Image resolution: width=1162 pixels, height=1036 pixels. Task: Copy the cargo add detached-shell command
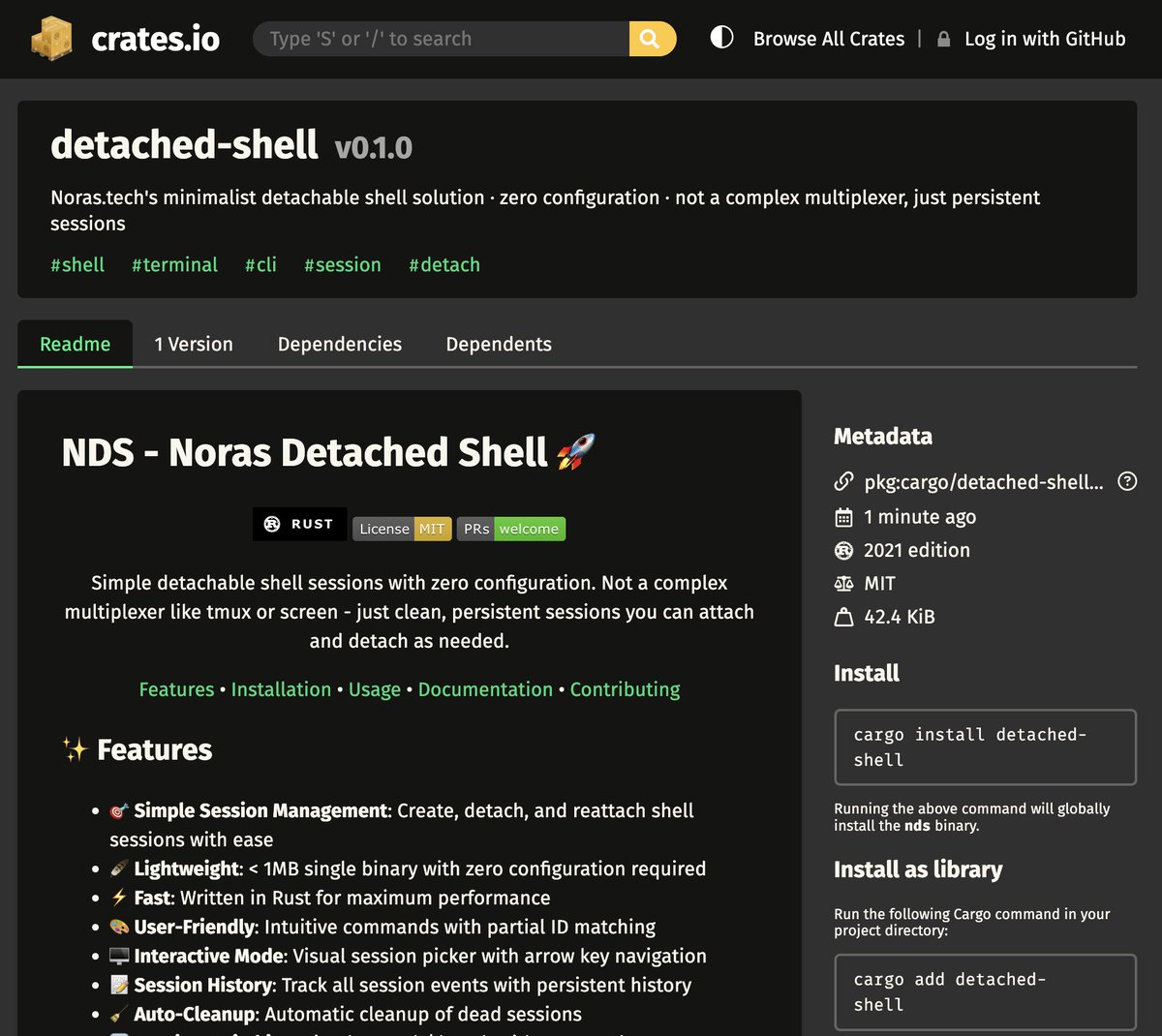coord(985,992)
